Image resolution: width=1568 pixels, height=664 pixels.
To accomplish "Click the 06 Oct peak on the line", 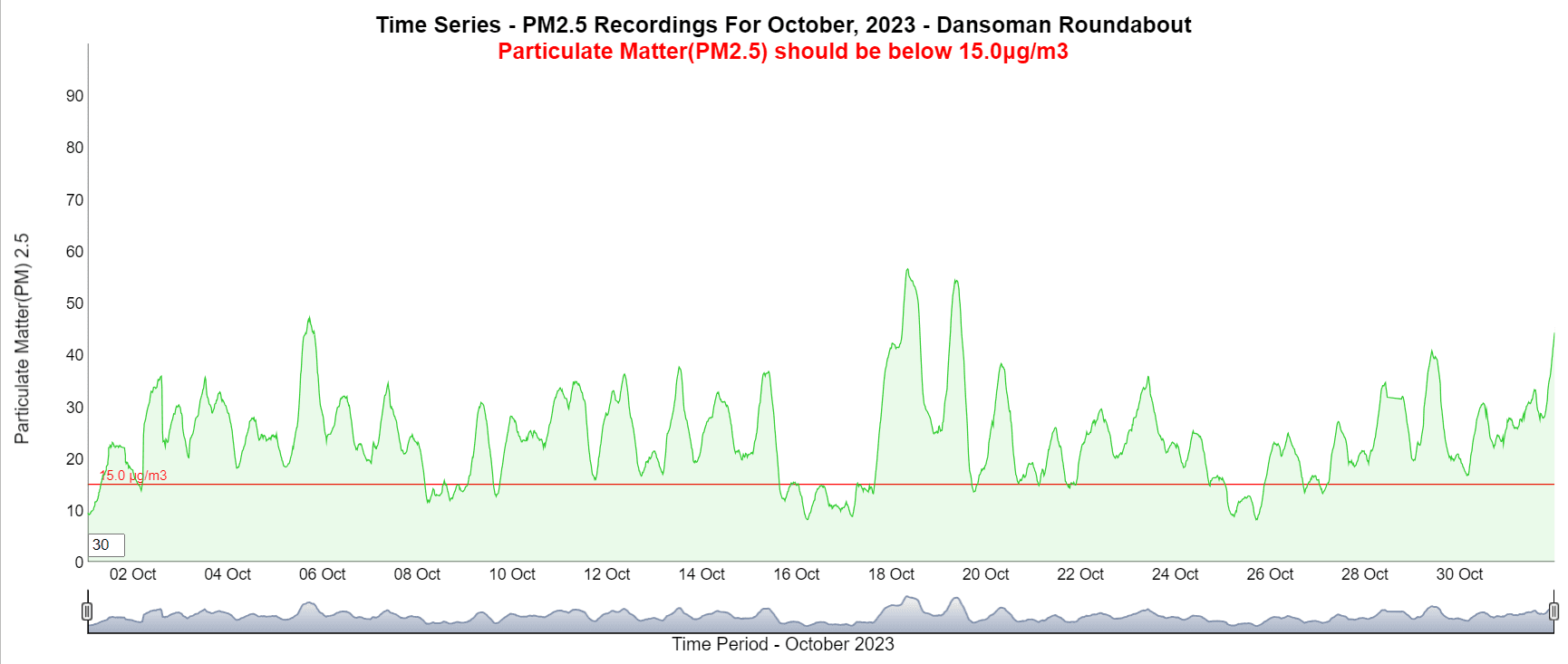I will click(309, 318).
